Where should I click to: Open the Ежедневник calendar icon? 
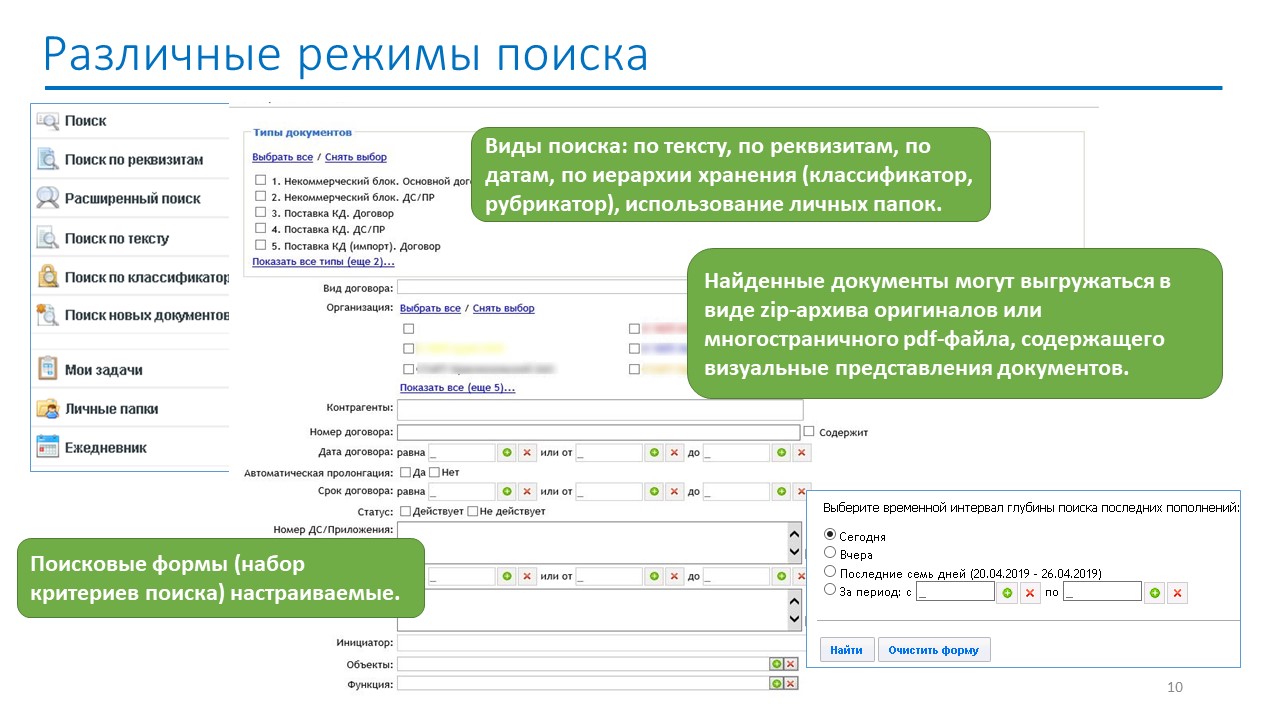[47, 447]
